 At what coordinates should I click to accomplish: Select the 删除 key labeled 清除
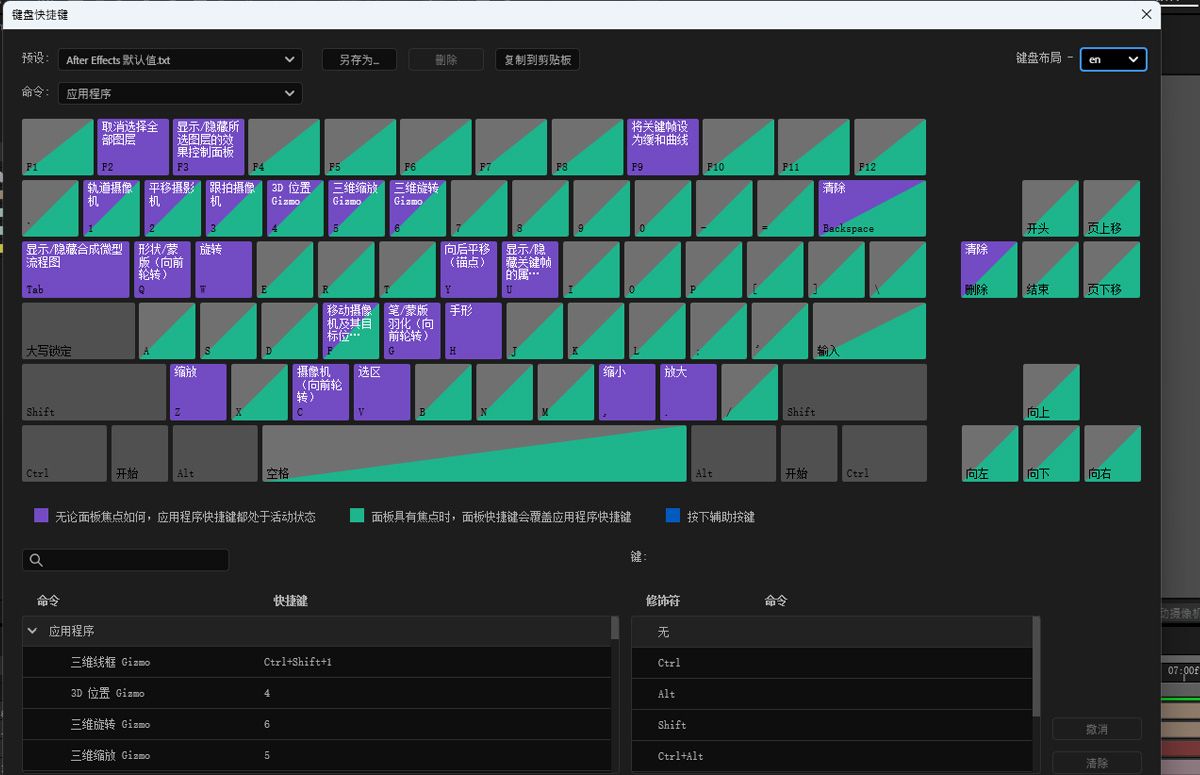coord(989,269)
